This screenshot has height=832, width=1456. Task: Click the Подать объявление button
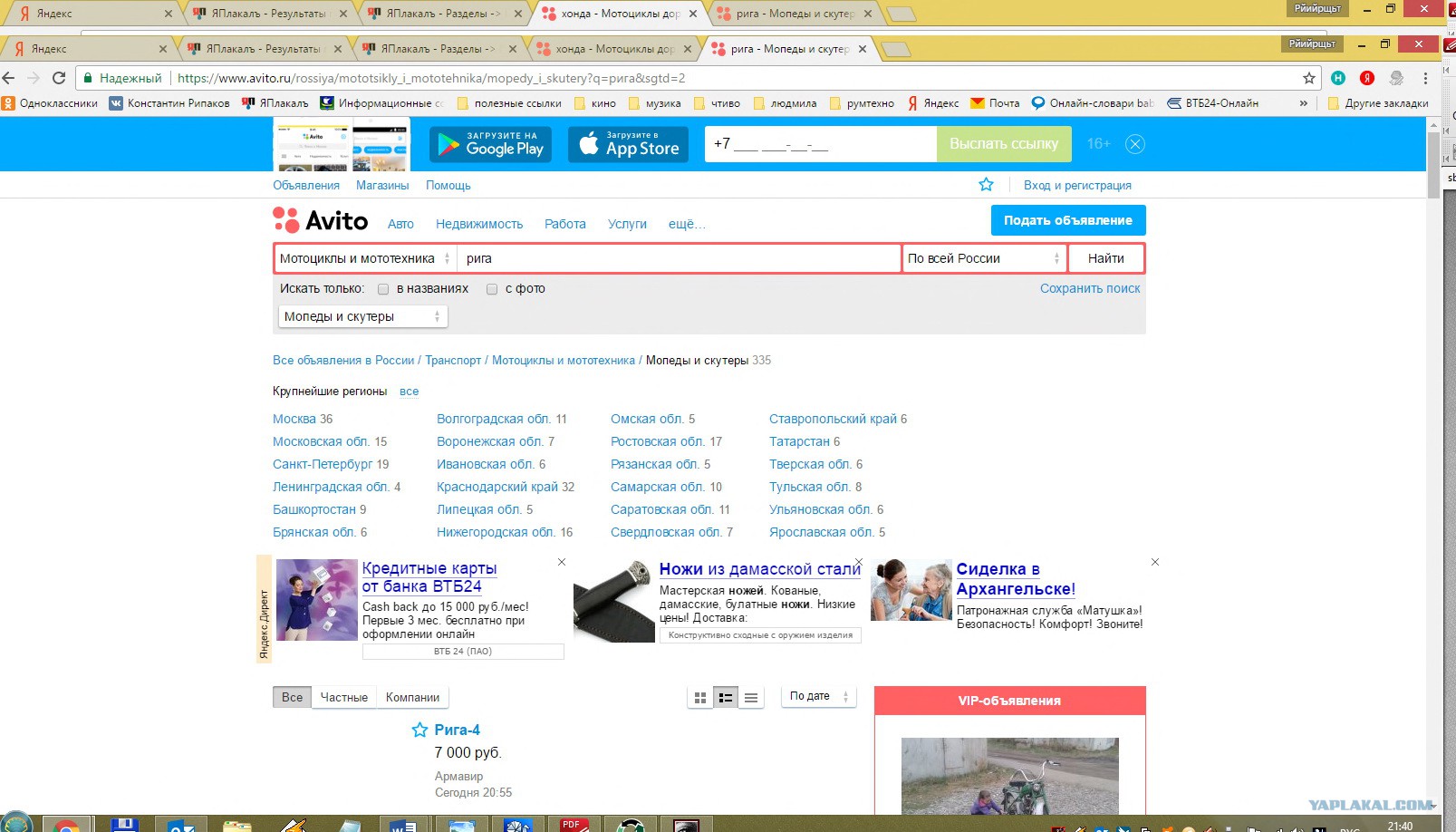pos(1068,220)
